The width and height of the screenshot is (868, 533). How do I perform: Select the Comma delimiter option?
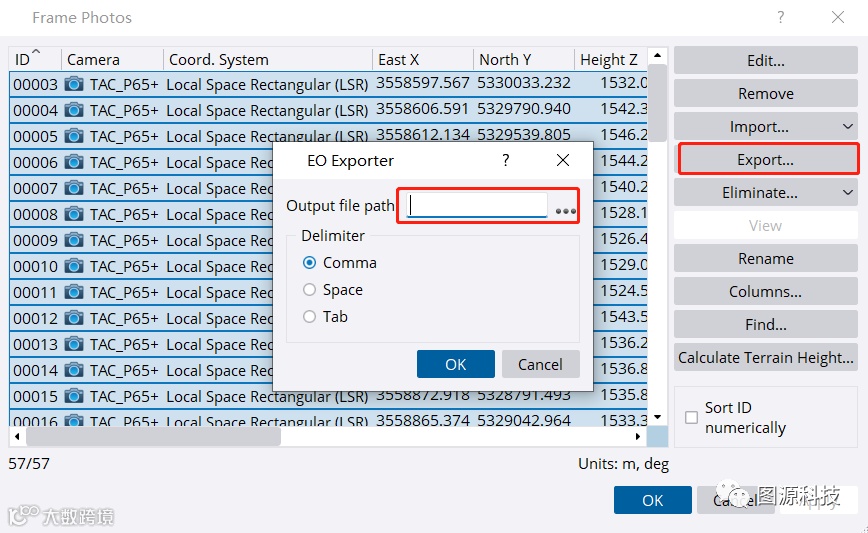coord(309,263)
